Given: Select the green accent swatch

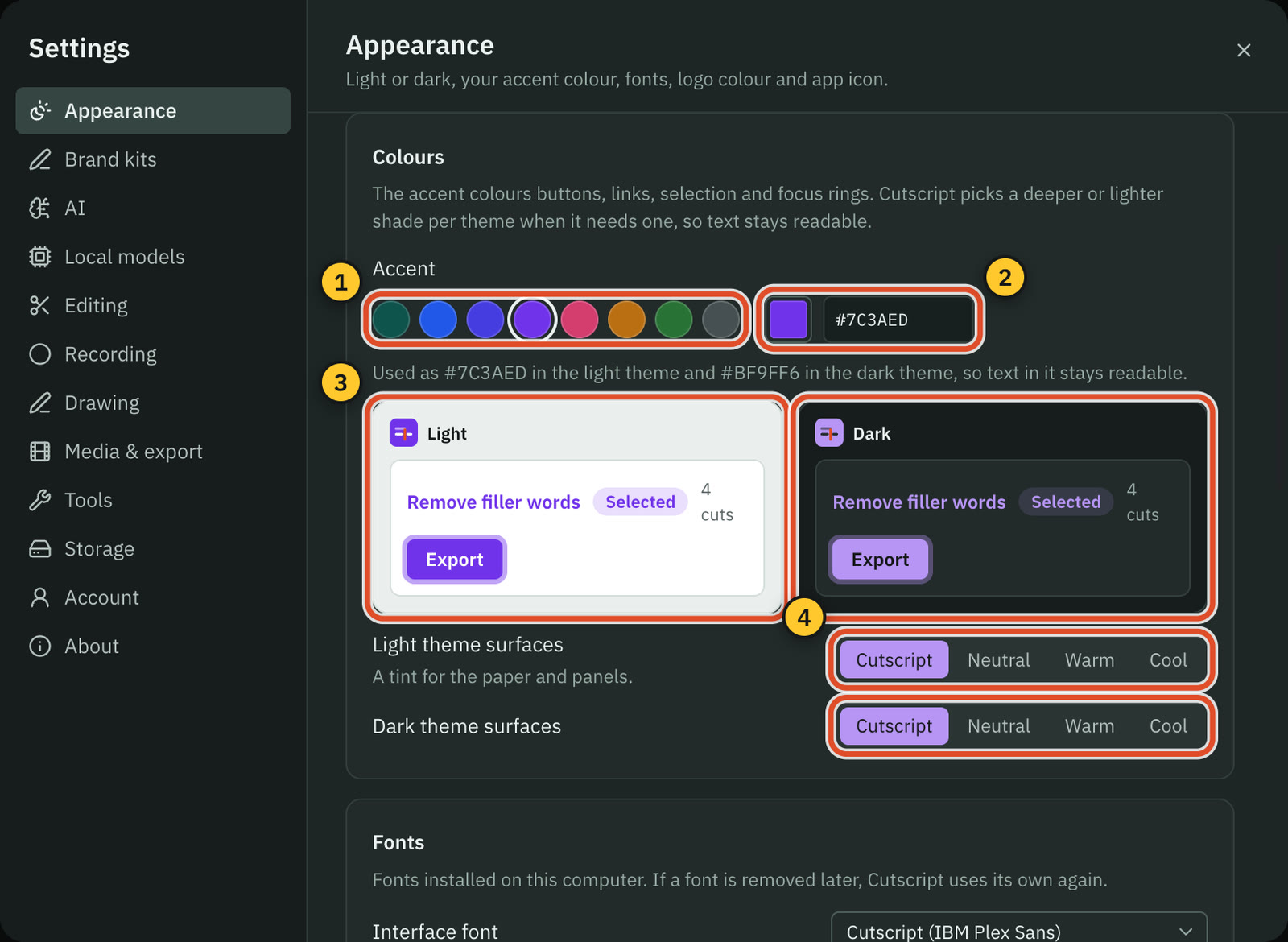Looking at the screenshot, I should click(x=674, y=320).
